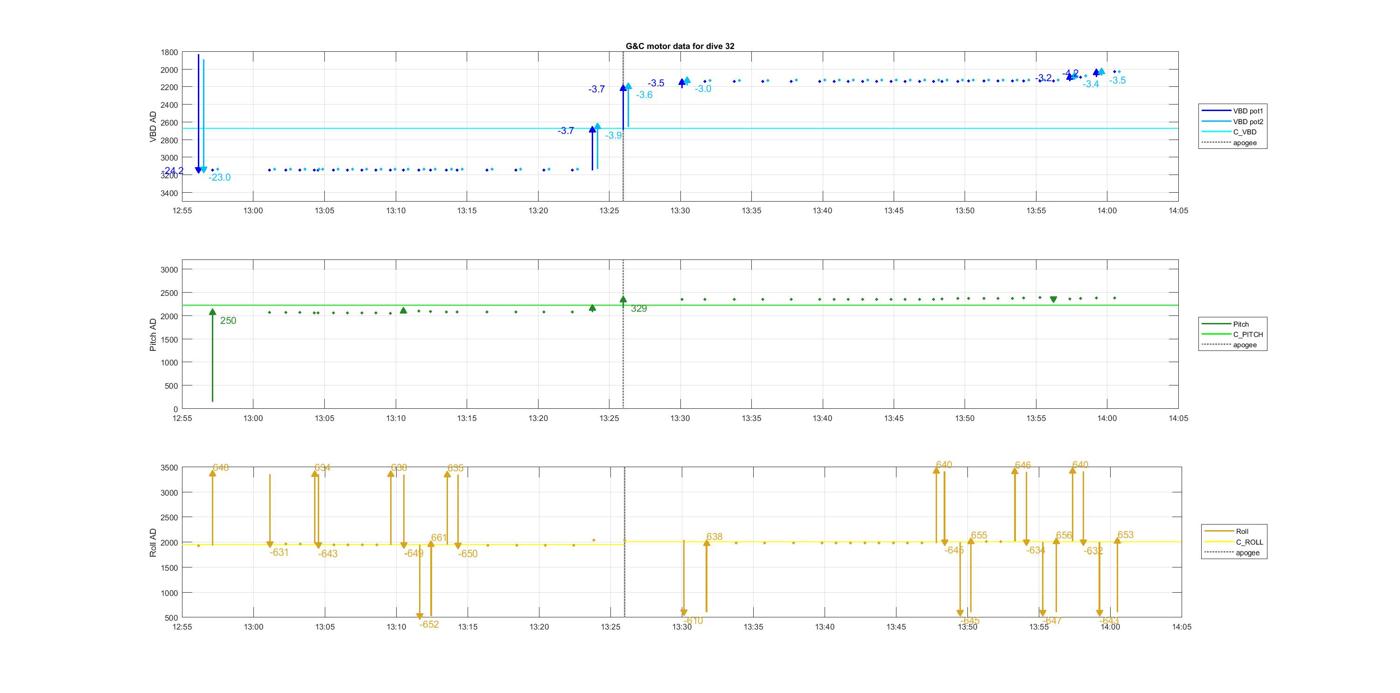Click the 'Roll AD' axis label
Screen dimensions: 1400x693
[x=154, y=542]
